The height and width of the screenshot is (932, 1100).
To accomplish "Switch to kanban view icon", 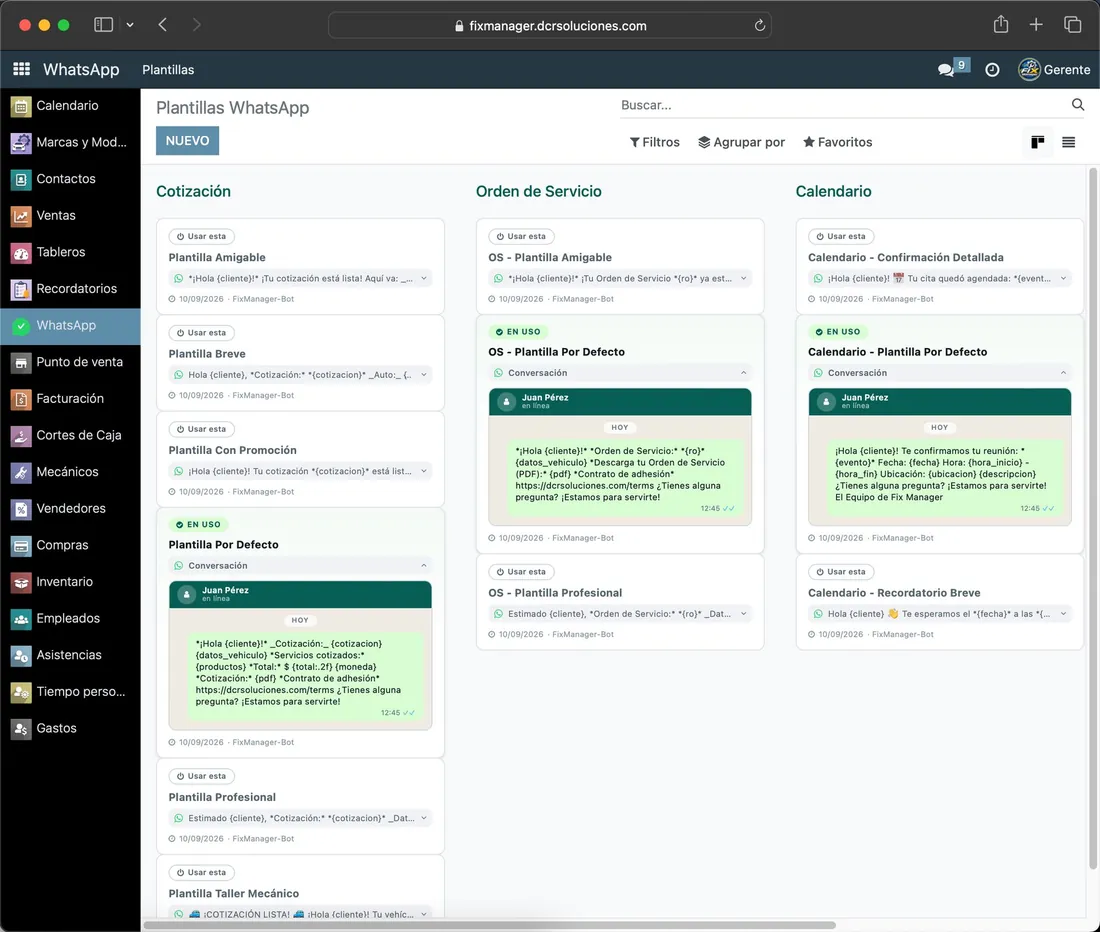I will (1038, 142).
